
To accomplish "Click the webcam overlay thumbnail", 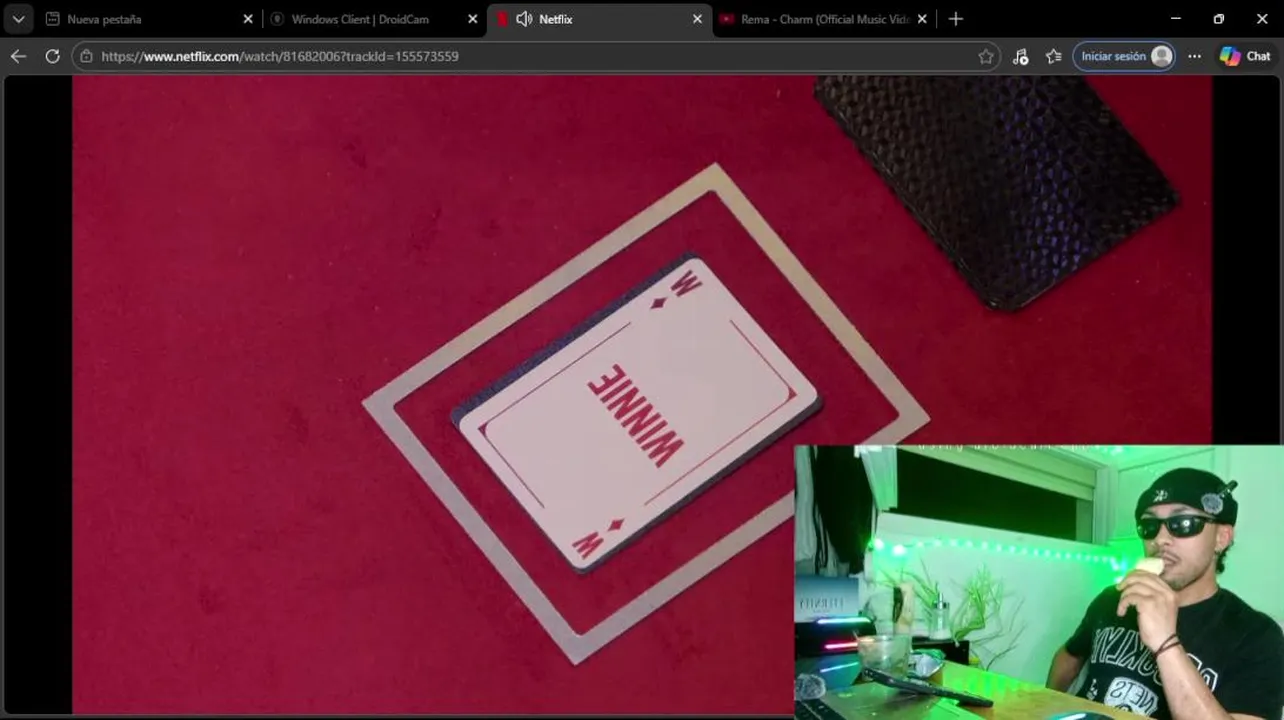I will click(1038, 582).
